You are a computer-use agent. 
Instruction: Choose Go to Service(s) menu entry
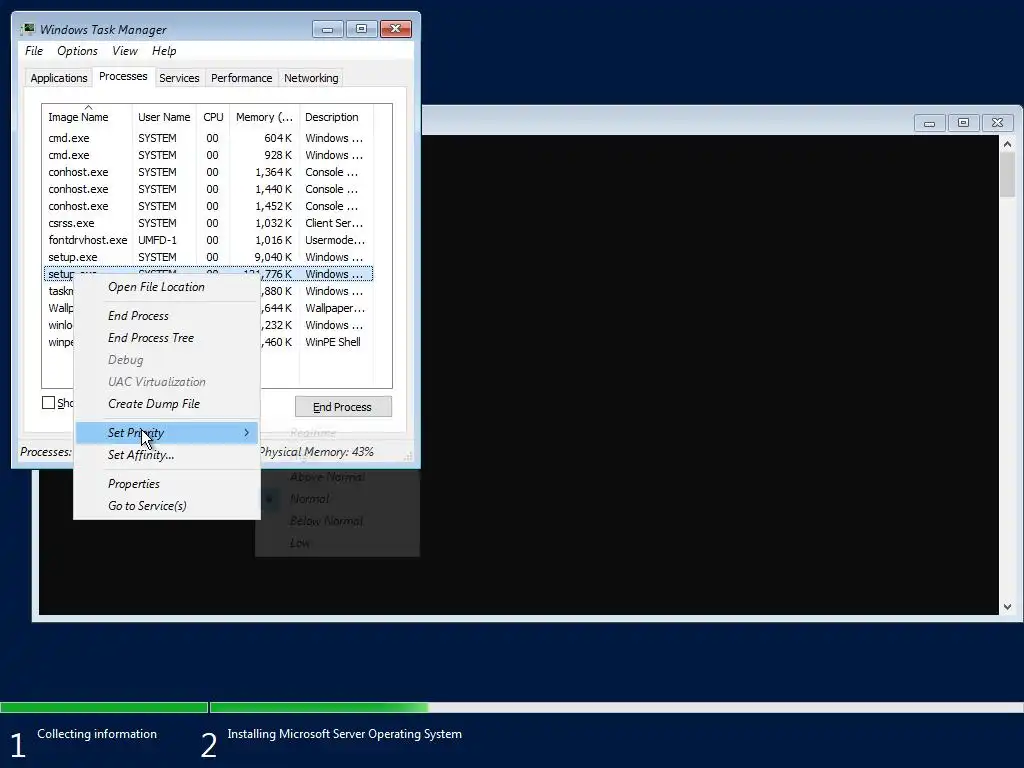click(x=167, y=505)
